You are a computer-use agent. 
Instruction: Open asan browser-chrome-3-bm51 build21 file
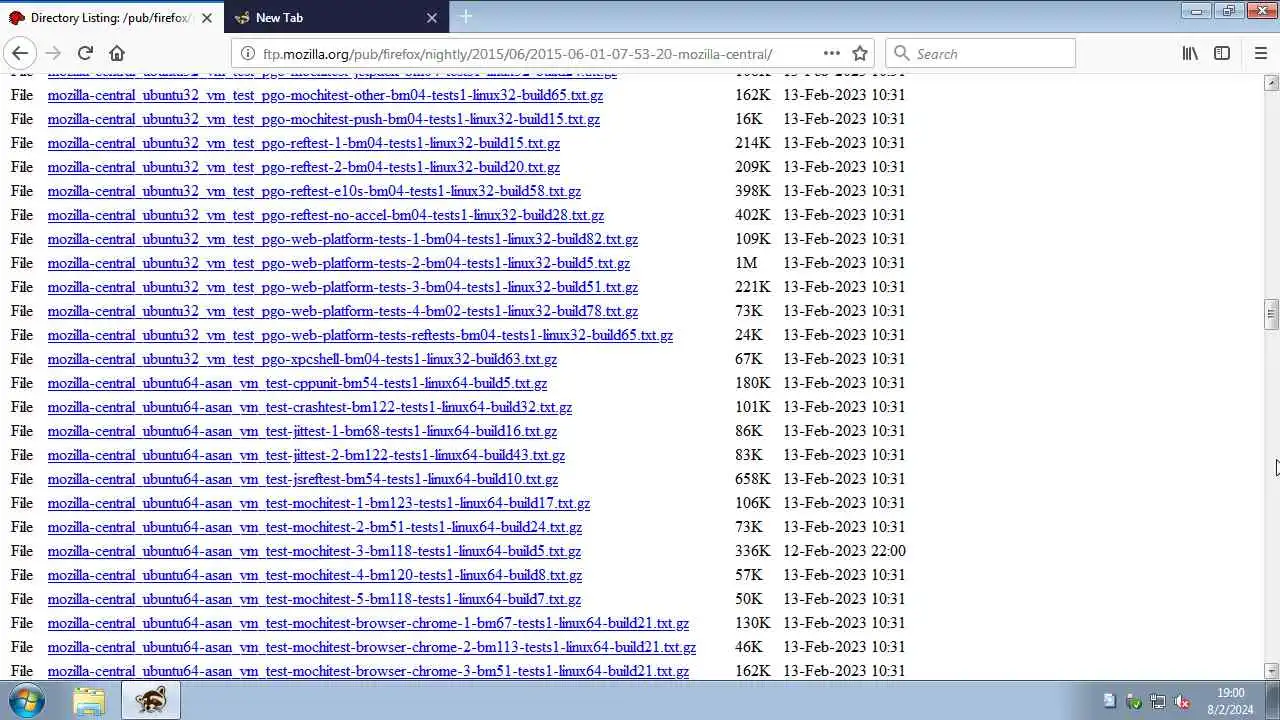pyautogui.click(x=368, y=671)
